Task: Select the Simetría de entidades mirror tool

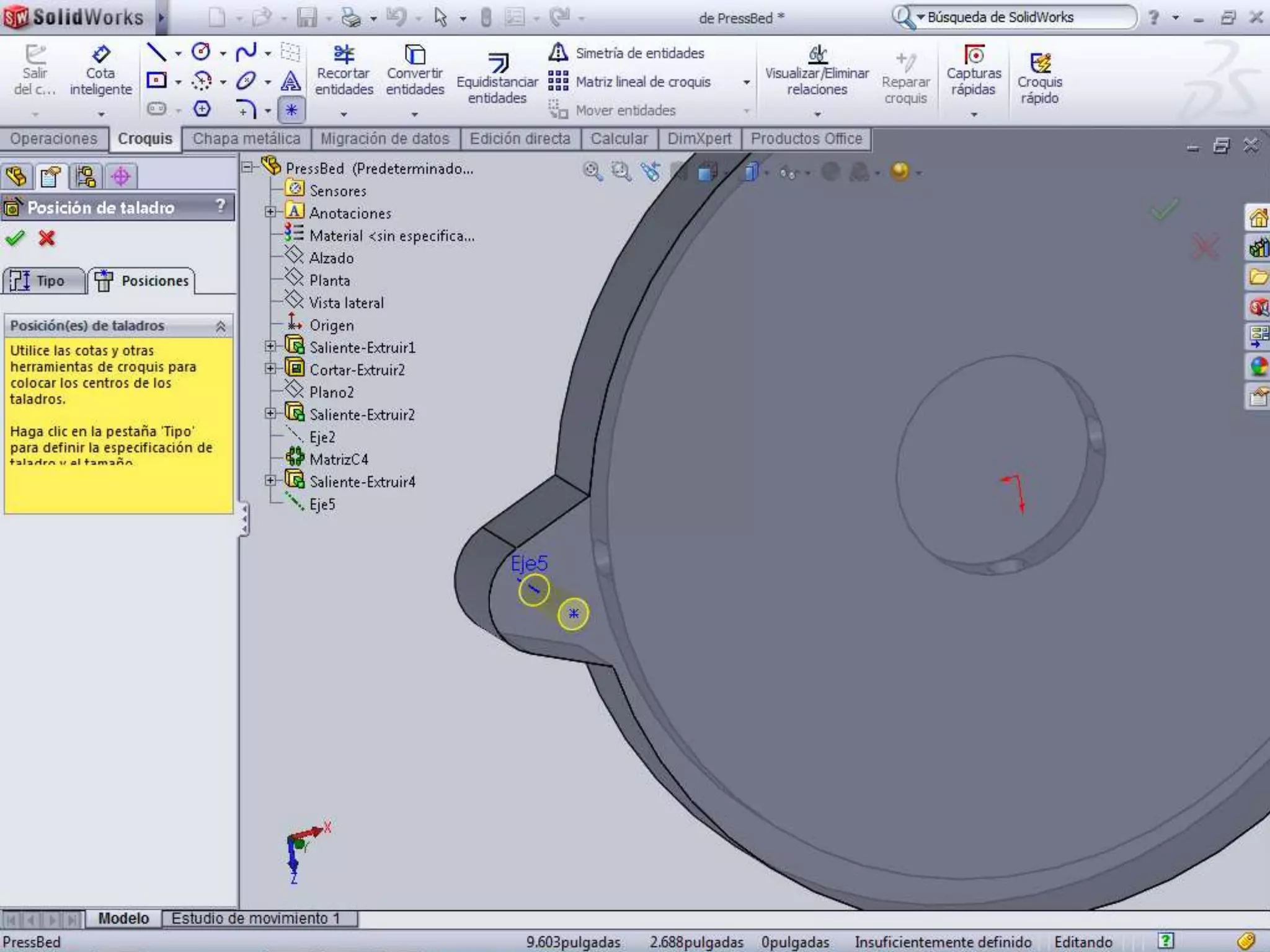Action: tap(627, 53)
